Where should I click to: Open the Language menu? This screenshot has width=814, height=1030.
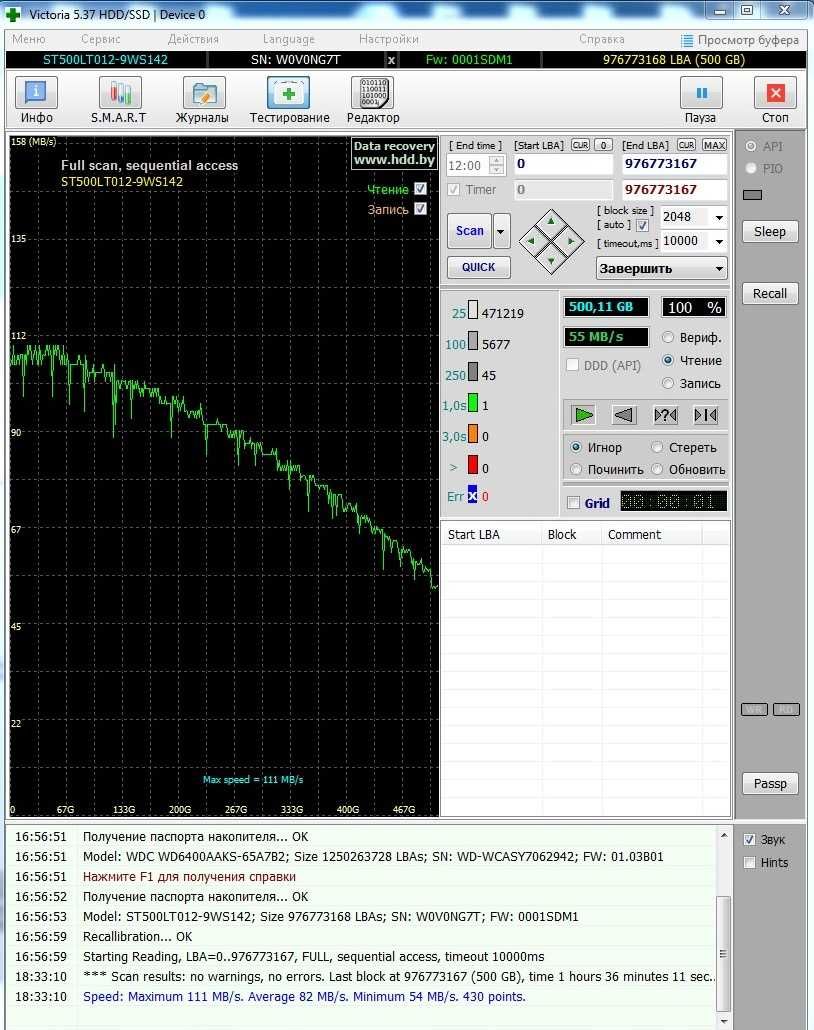[x=288, y=39]
